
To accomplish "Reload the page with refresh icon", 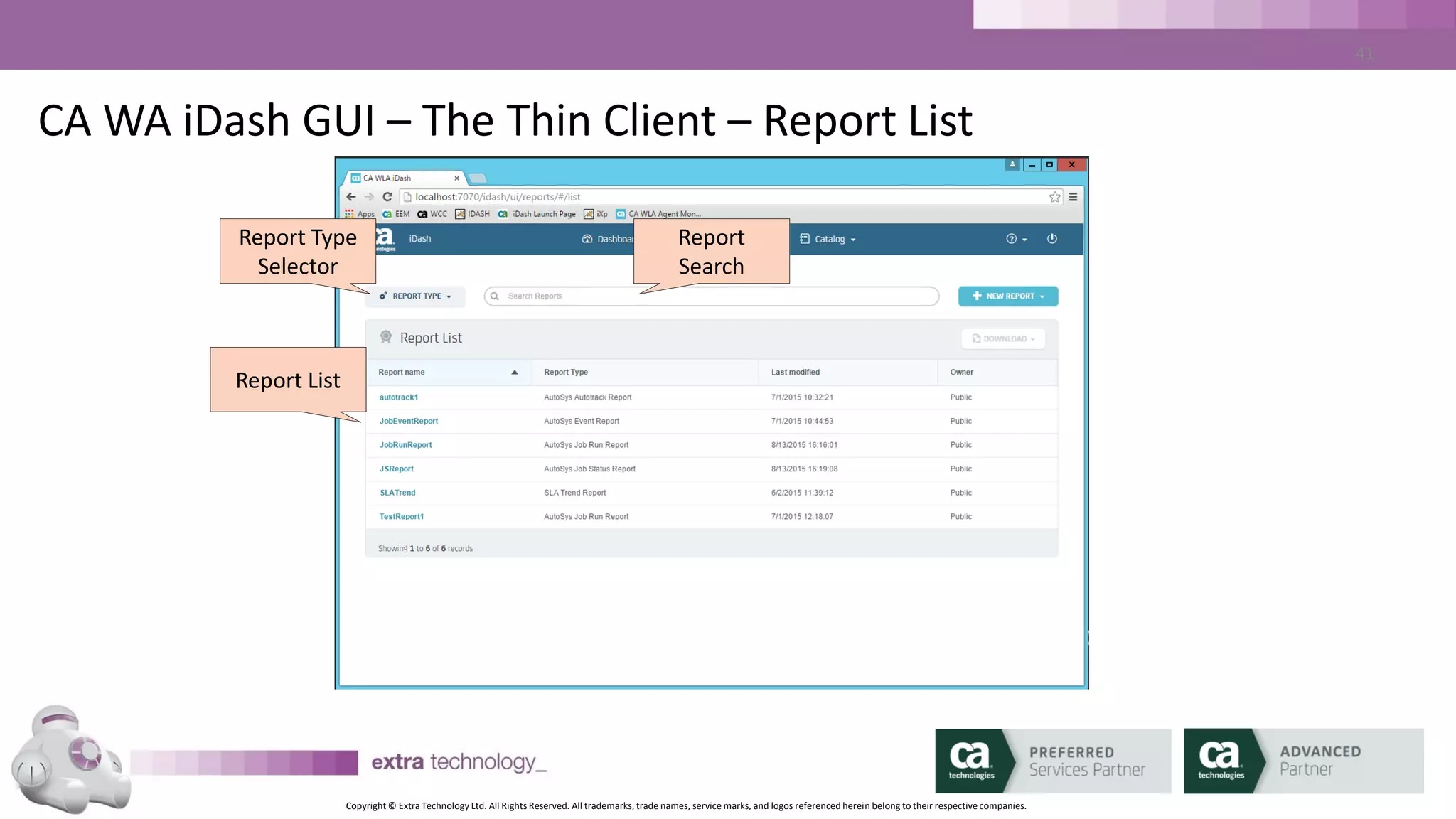I will [387, 197].
